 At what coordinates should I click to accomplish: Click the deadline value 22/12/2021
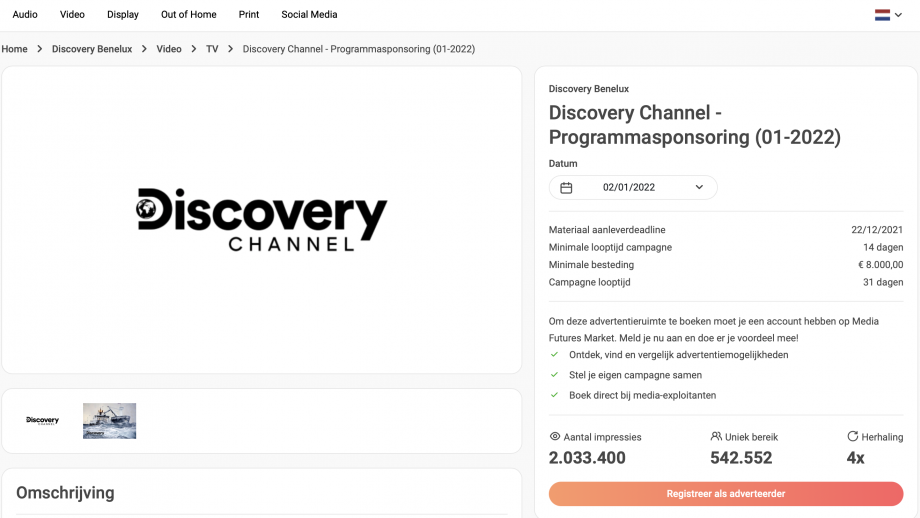click(877, 229)
